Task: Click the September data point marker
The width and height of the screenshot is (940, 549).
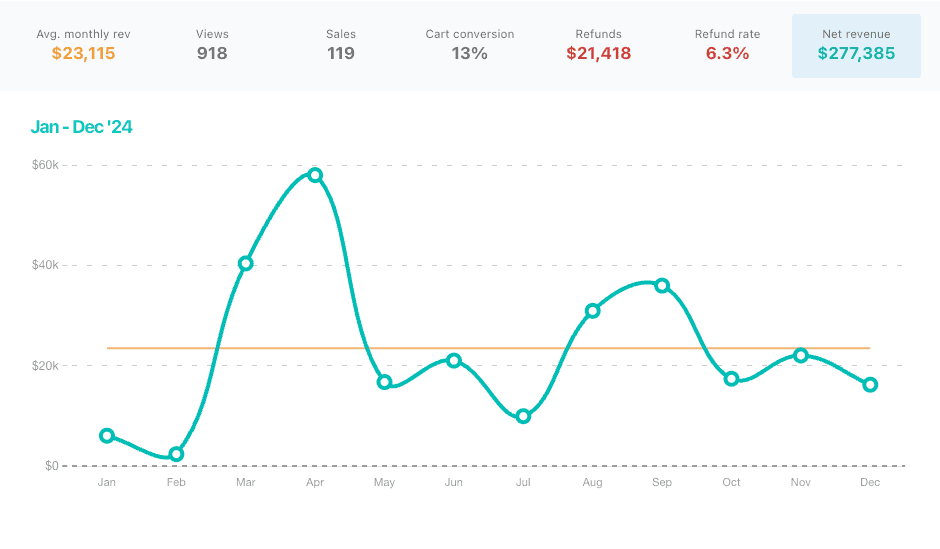Action: (662, 286)
